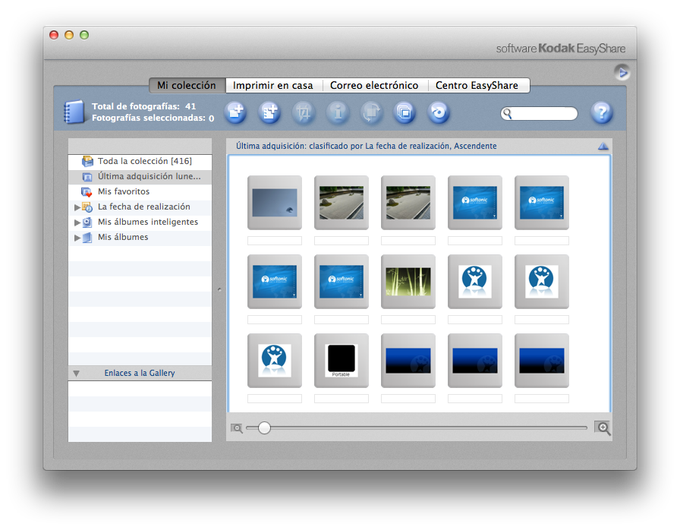Toggle the sort order triangle in header
680x530 pixels.
(603, 146)
